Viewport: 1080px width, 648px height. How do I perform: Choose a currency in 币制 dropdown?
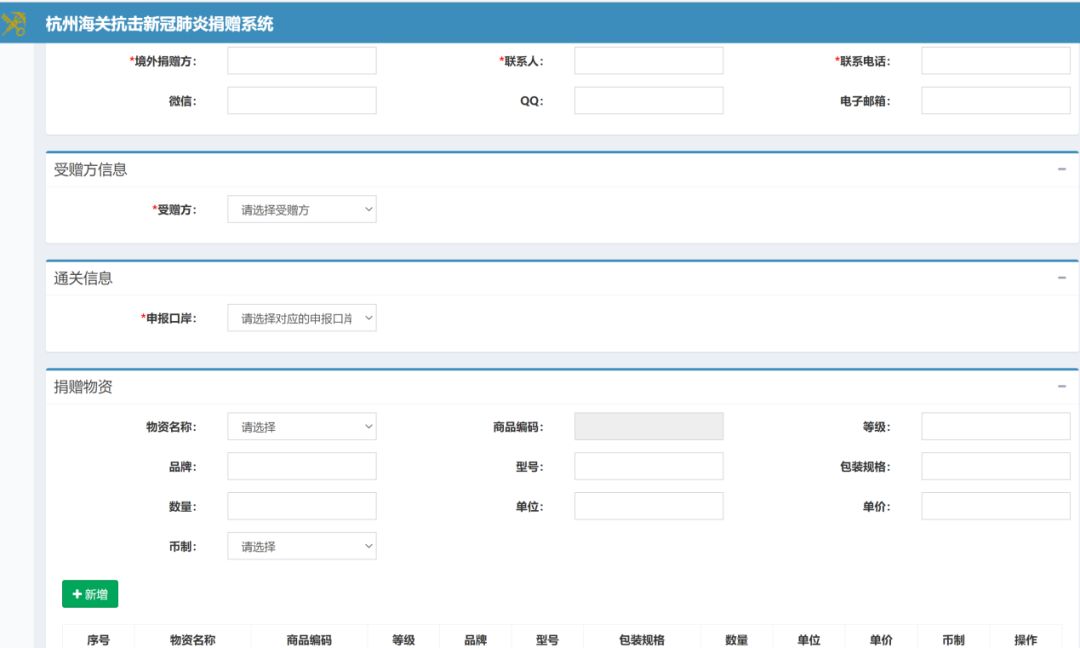coord(302,546)
